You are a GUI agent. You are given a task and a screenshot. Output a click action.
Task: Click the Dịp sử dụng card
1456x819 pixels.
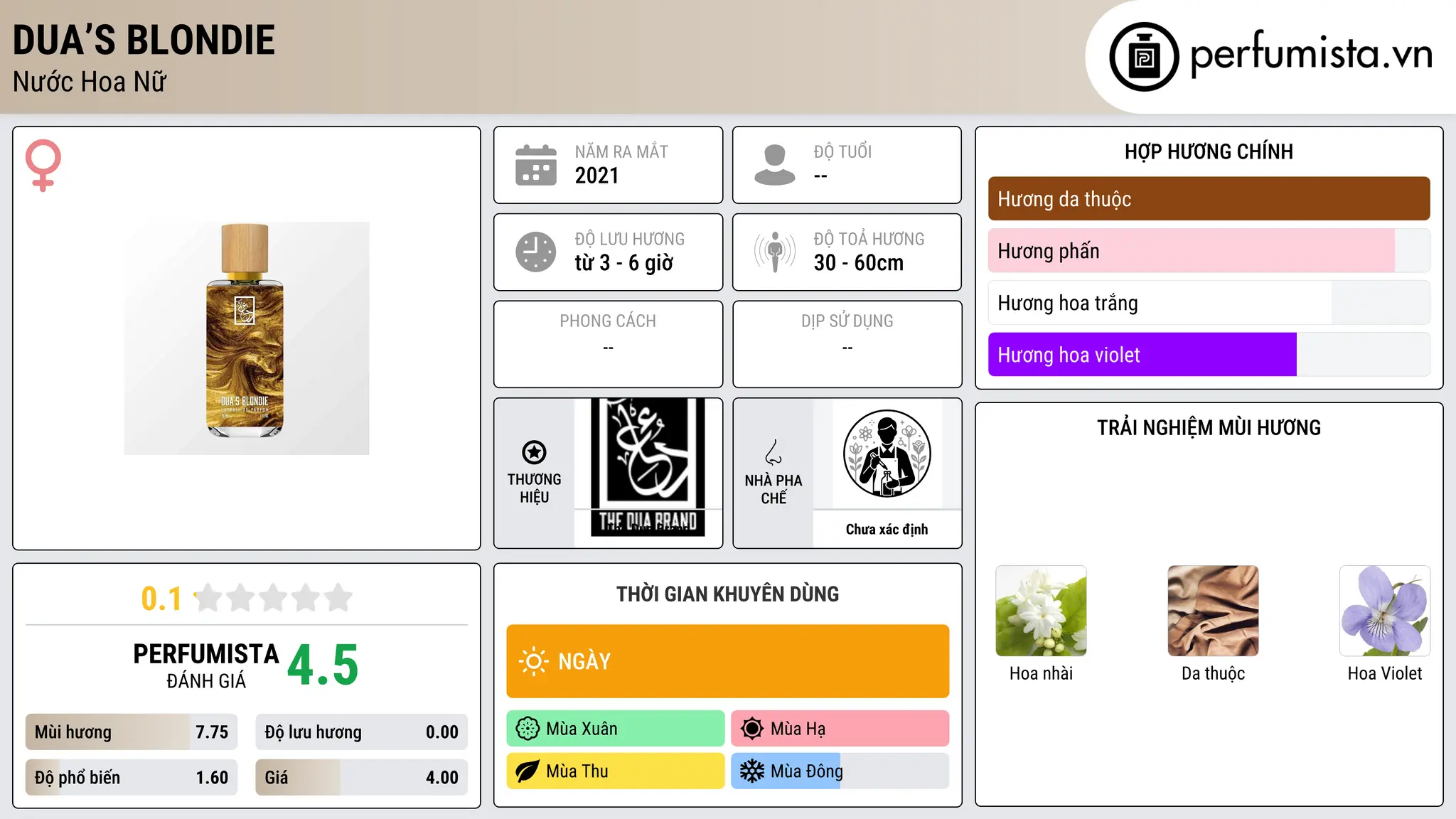coord(847,344)
